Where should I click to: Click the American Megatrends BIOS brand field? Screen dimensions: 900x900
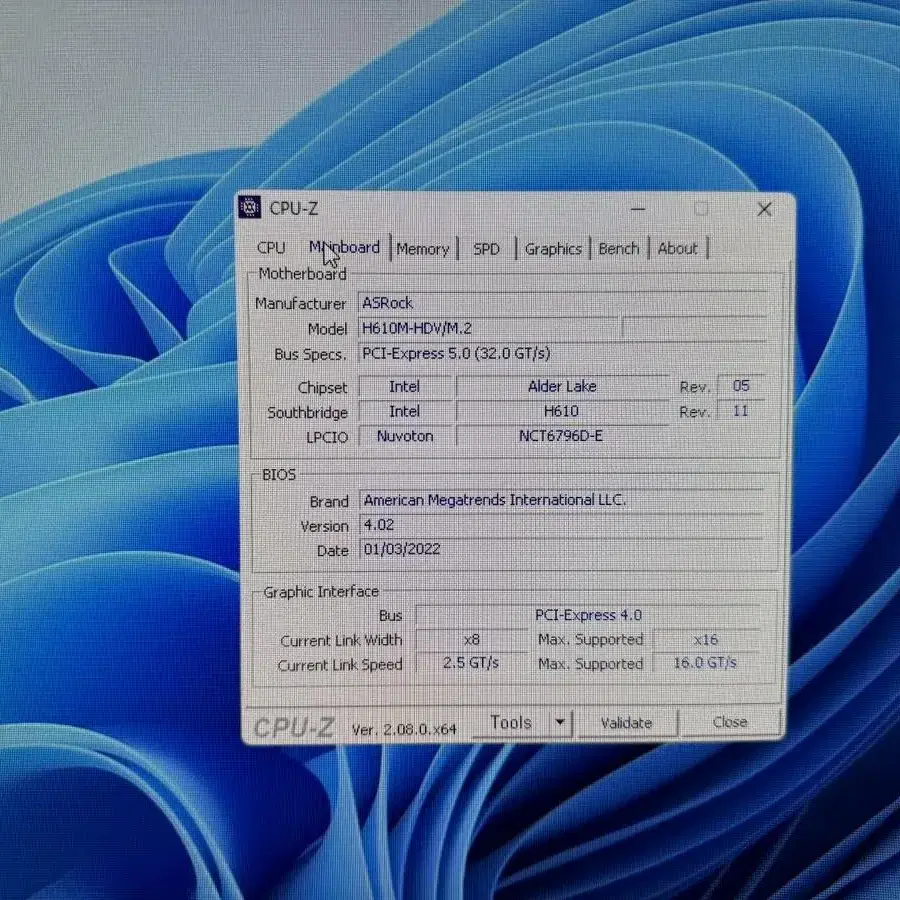tap(562, 500)
